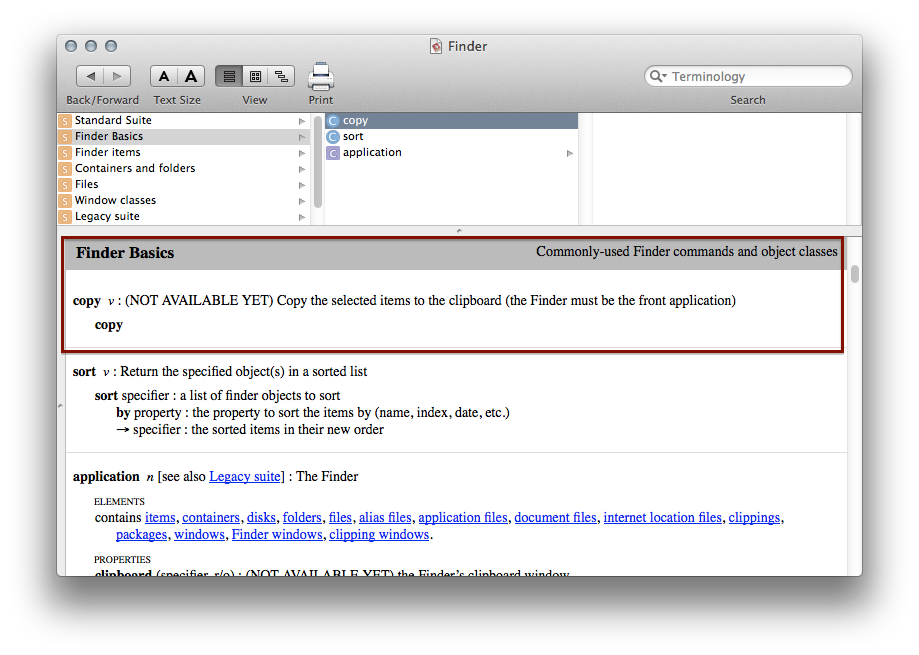The height and width of the screenshot is (655, 919).
Task: Click the Standard Suite orange S icon
Action: tap(65, 121)
